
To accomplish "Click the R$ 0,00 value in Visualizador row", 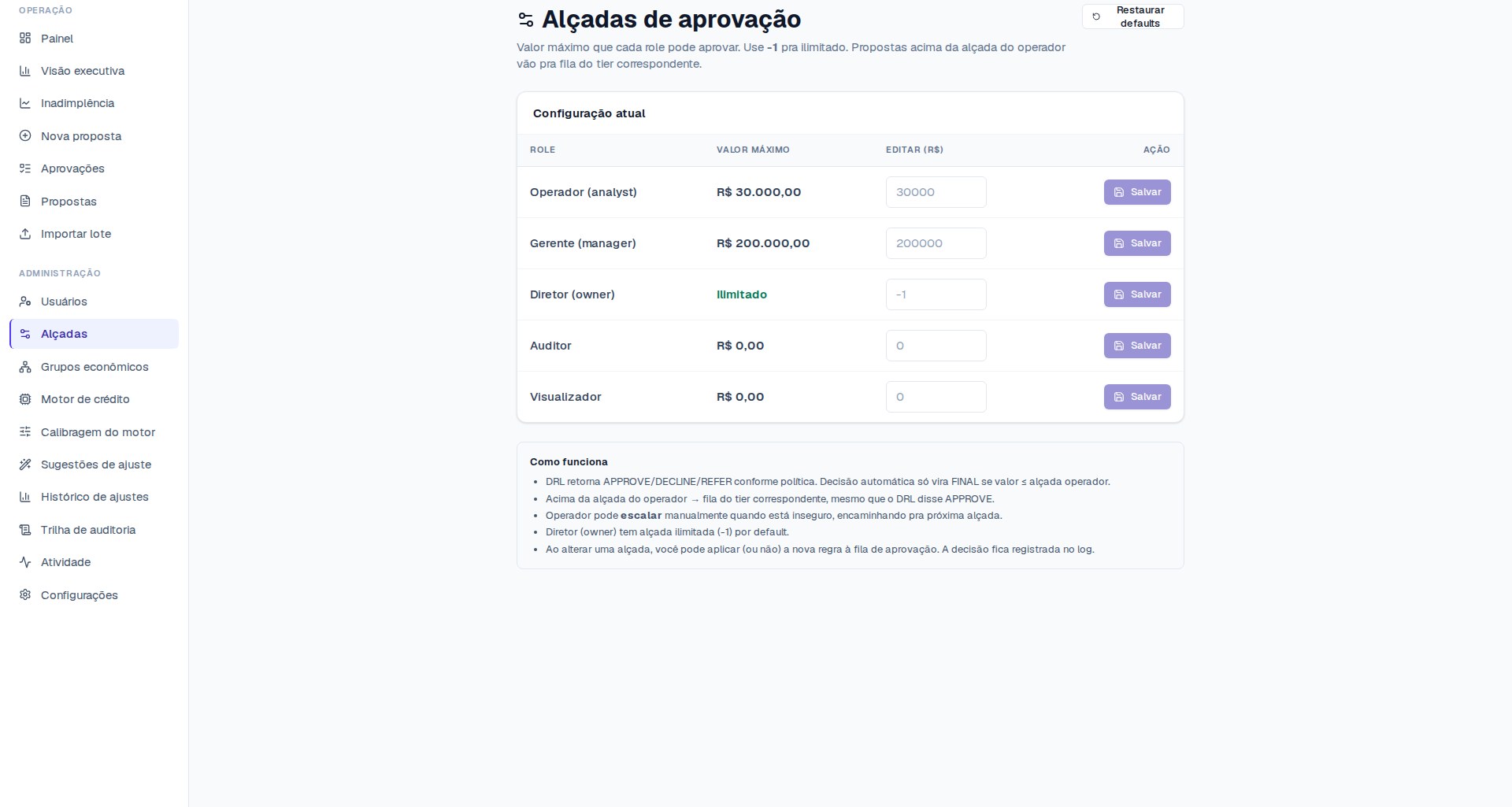I will coord(740,397).
